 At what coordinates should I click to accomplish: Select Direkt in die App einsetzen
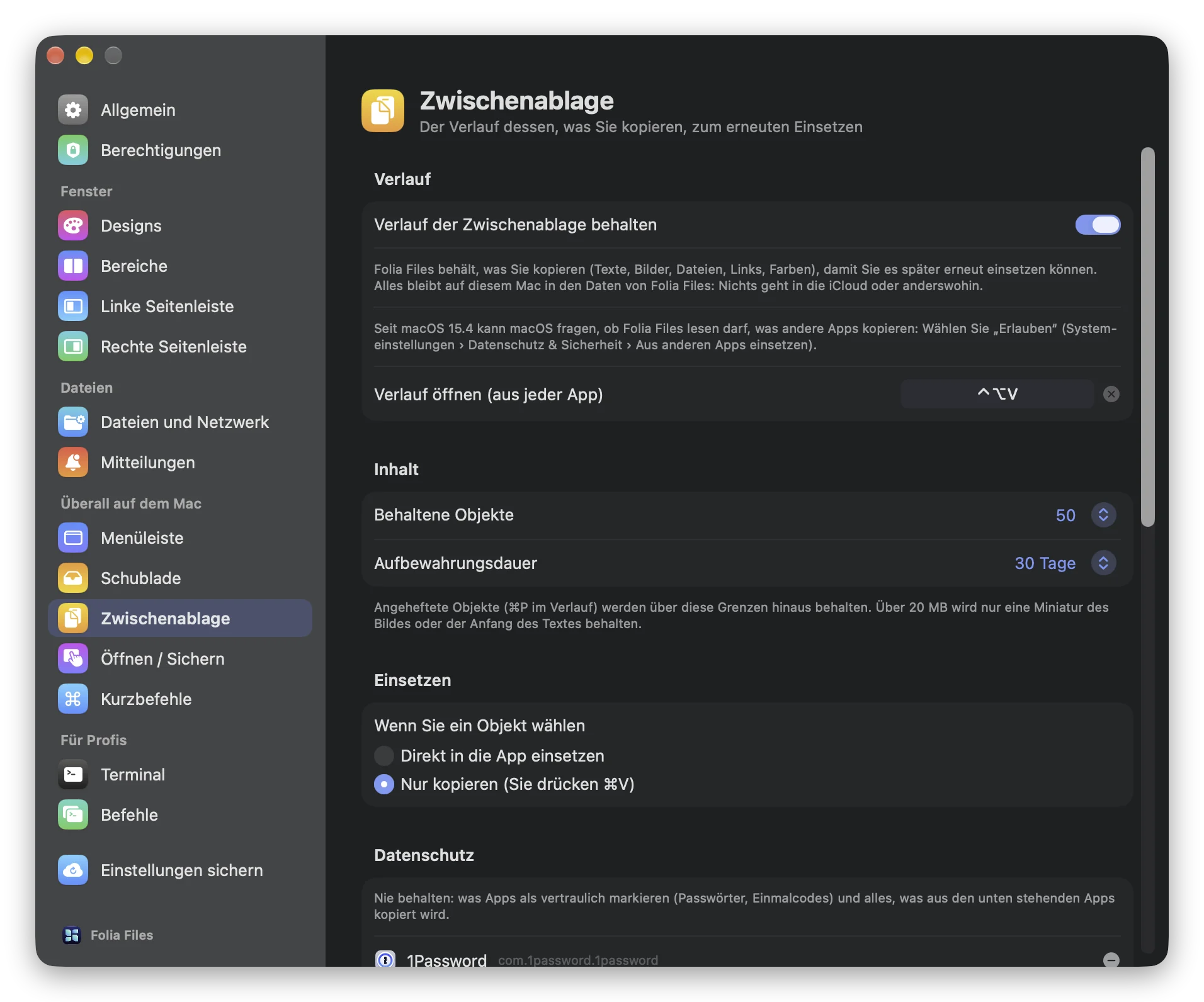pos(384,756)
